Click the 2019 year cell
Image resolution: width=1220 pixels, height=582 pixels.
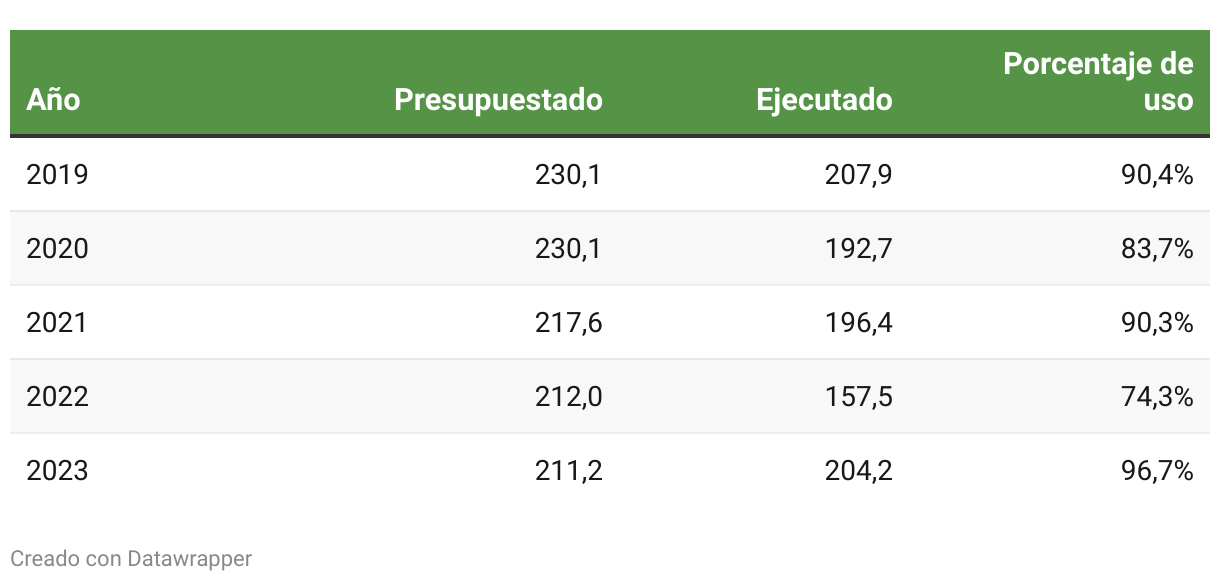coord(57,175)
